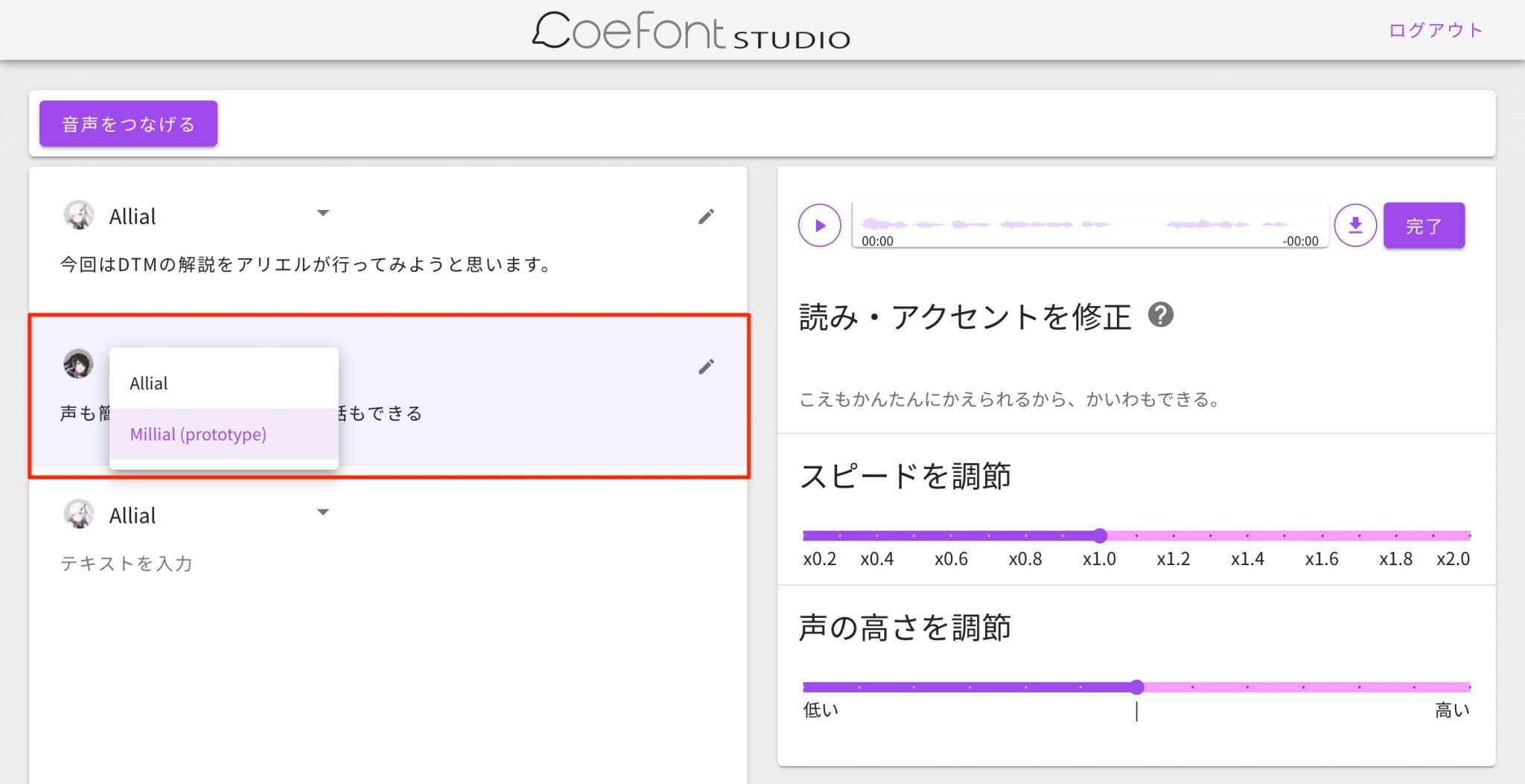Click the first Allial avatar image
This screenshot has height=784, width=1525.
pyautogui.click(x=80, y=214)
